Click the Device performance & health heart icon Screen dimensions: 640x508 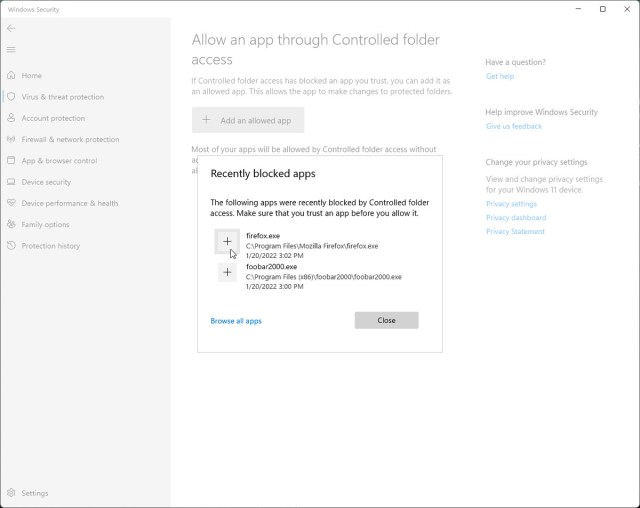click(x=11, y=203)
